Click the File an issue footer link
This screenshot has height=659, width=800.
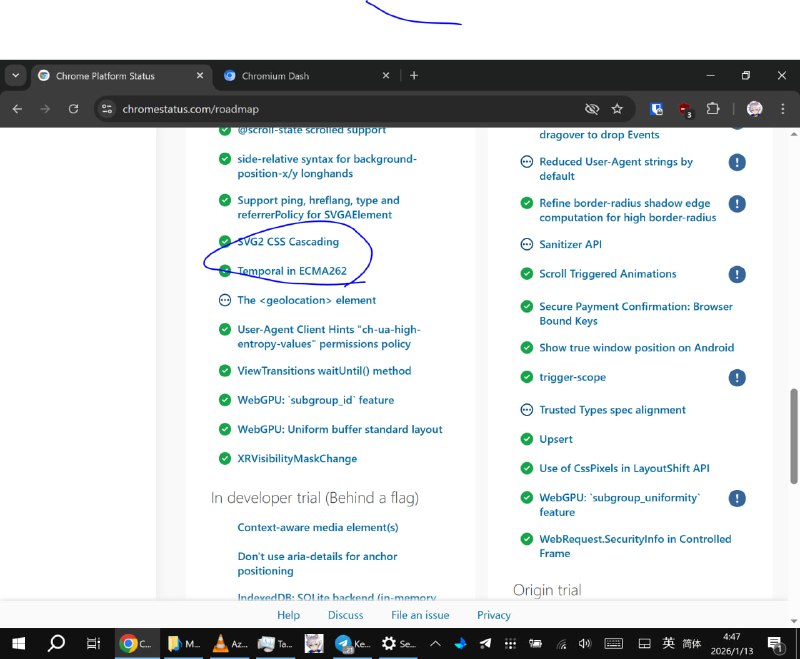coord(420,615)
